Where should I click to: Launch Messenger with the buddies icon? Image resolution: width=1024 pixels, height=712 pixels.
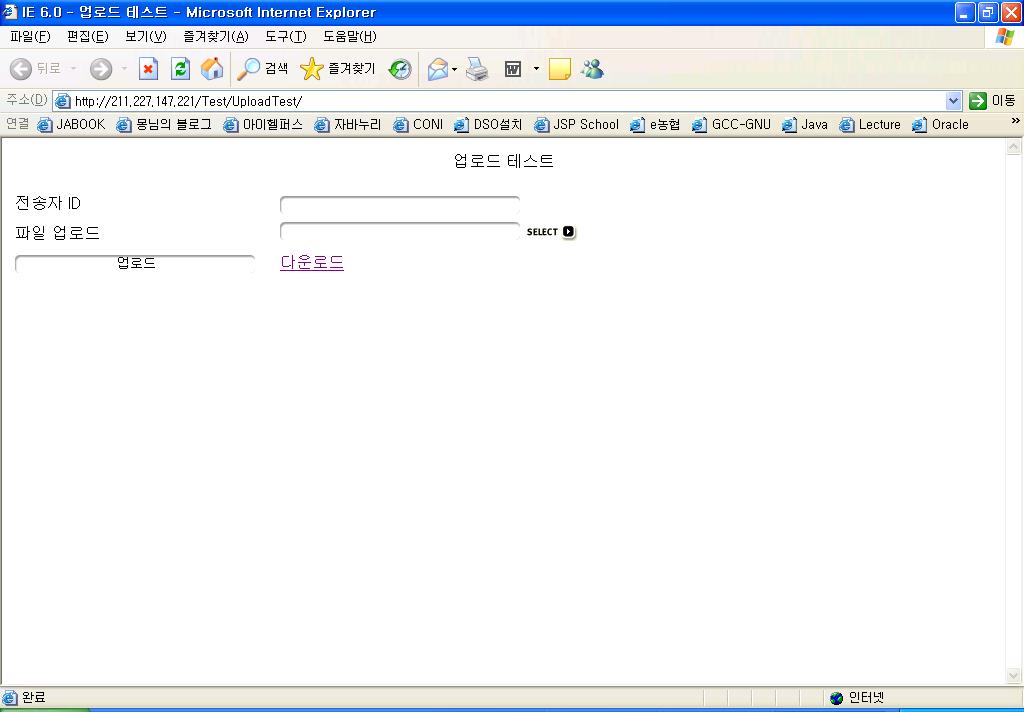coord(591,68)
